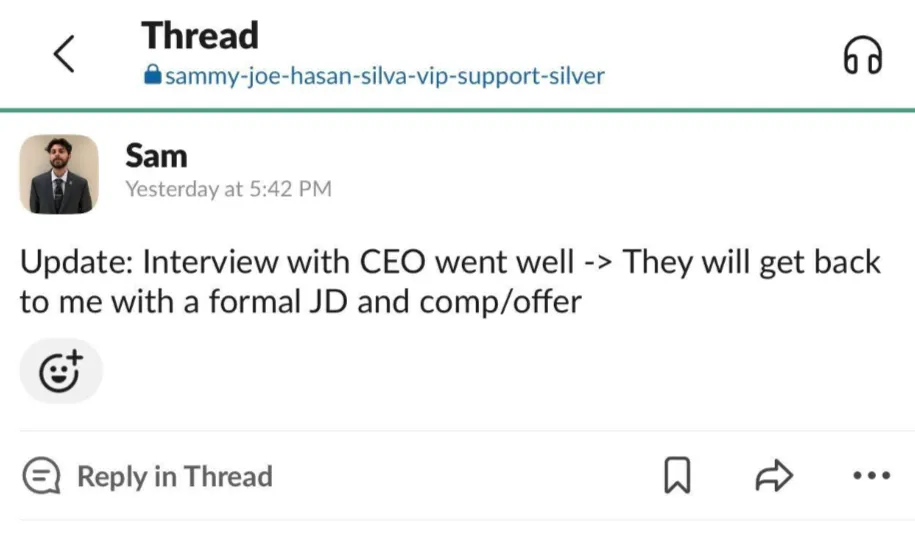Tap the 'Reply in Thread' label

(x=175, y=476)
